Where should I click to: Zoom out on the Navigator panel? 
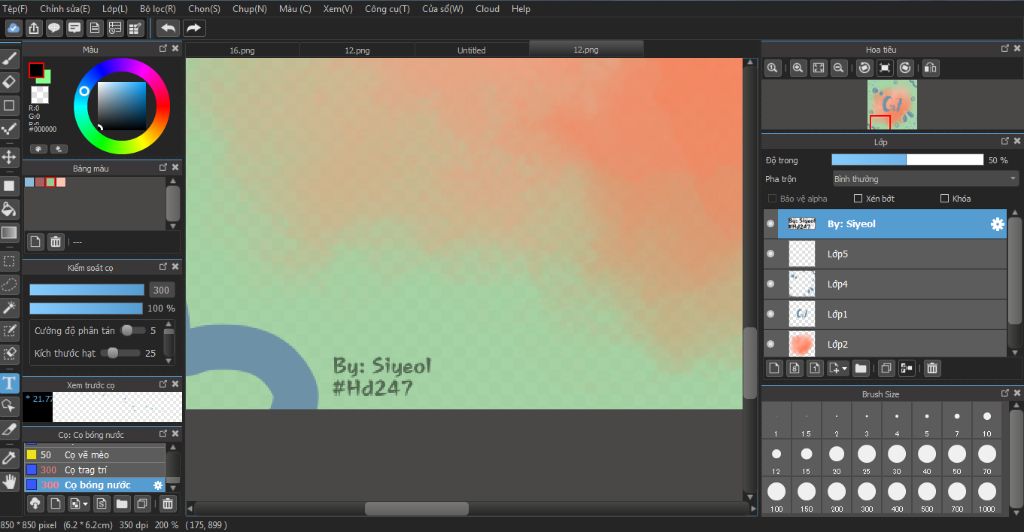[839, 68]
